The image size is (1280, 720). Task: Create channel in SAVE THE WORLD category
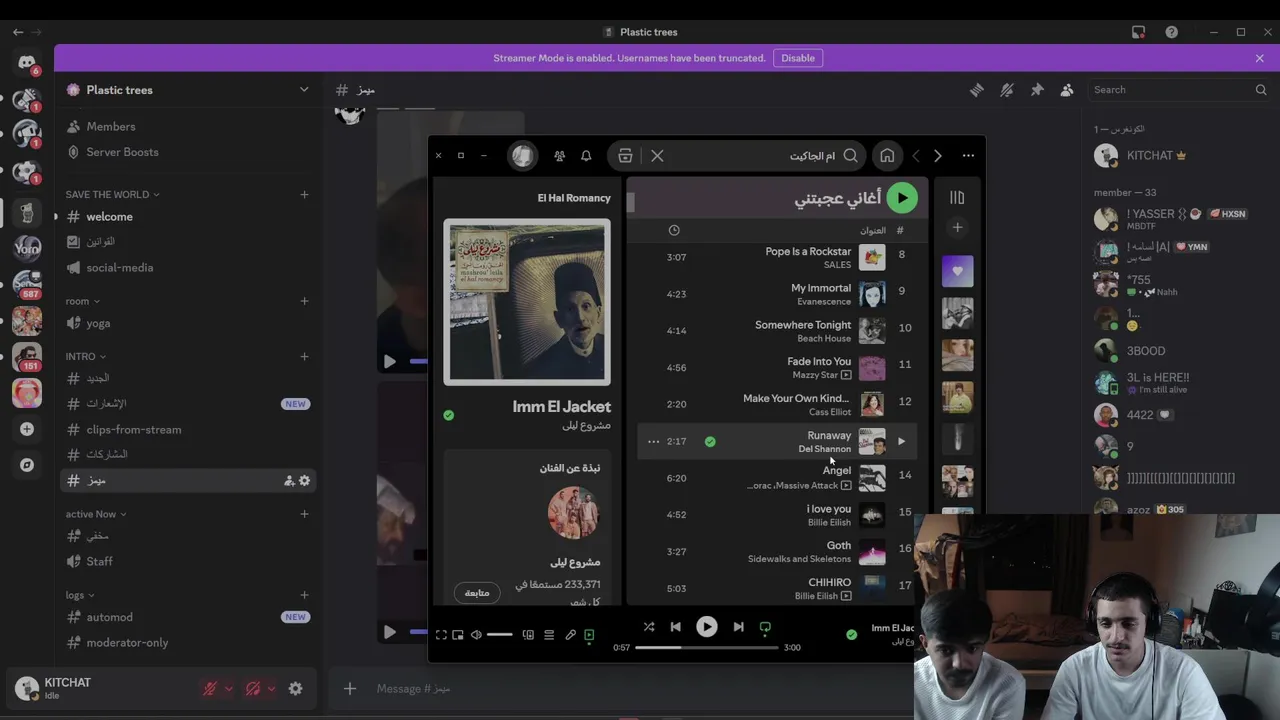click(304, 194)
